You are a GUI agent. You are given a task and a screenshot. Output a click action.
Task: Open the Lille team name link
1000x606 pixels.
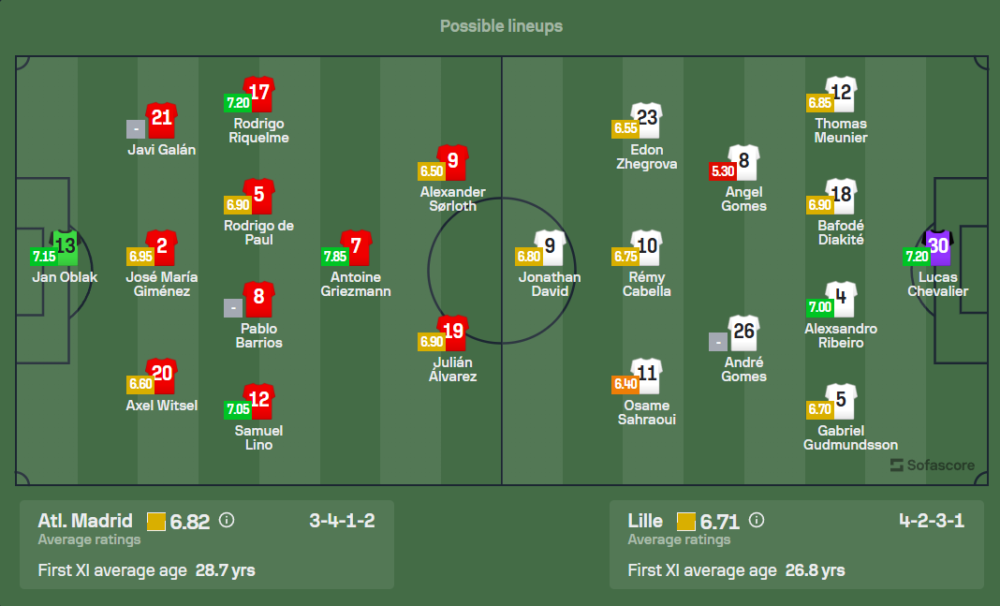tap(645, 520)
